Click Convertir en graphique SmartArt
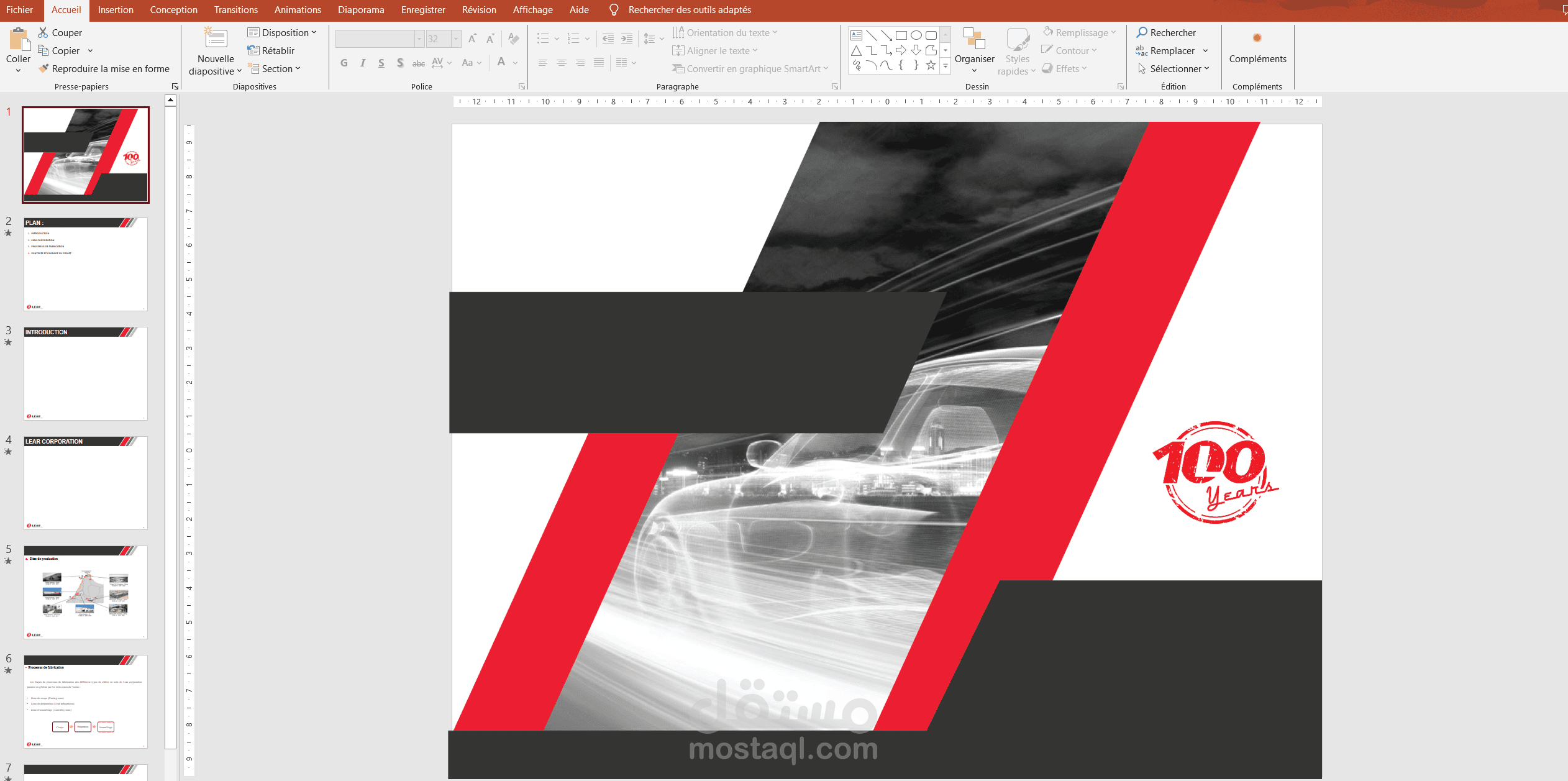1568x781 pixels. tap(750, 68)
